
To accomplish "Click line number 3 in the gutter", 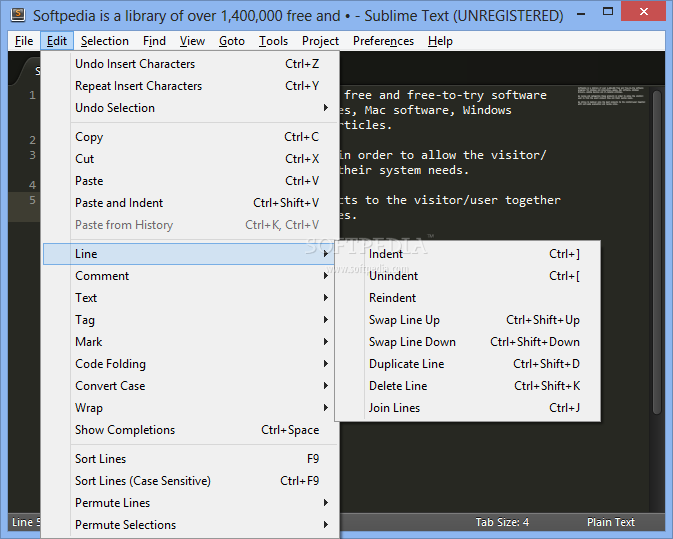I will 33,155.
